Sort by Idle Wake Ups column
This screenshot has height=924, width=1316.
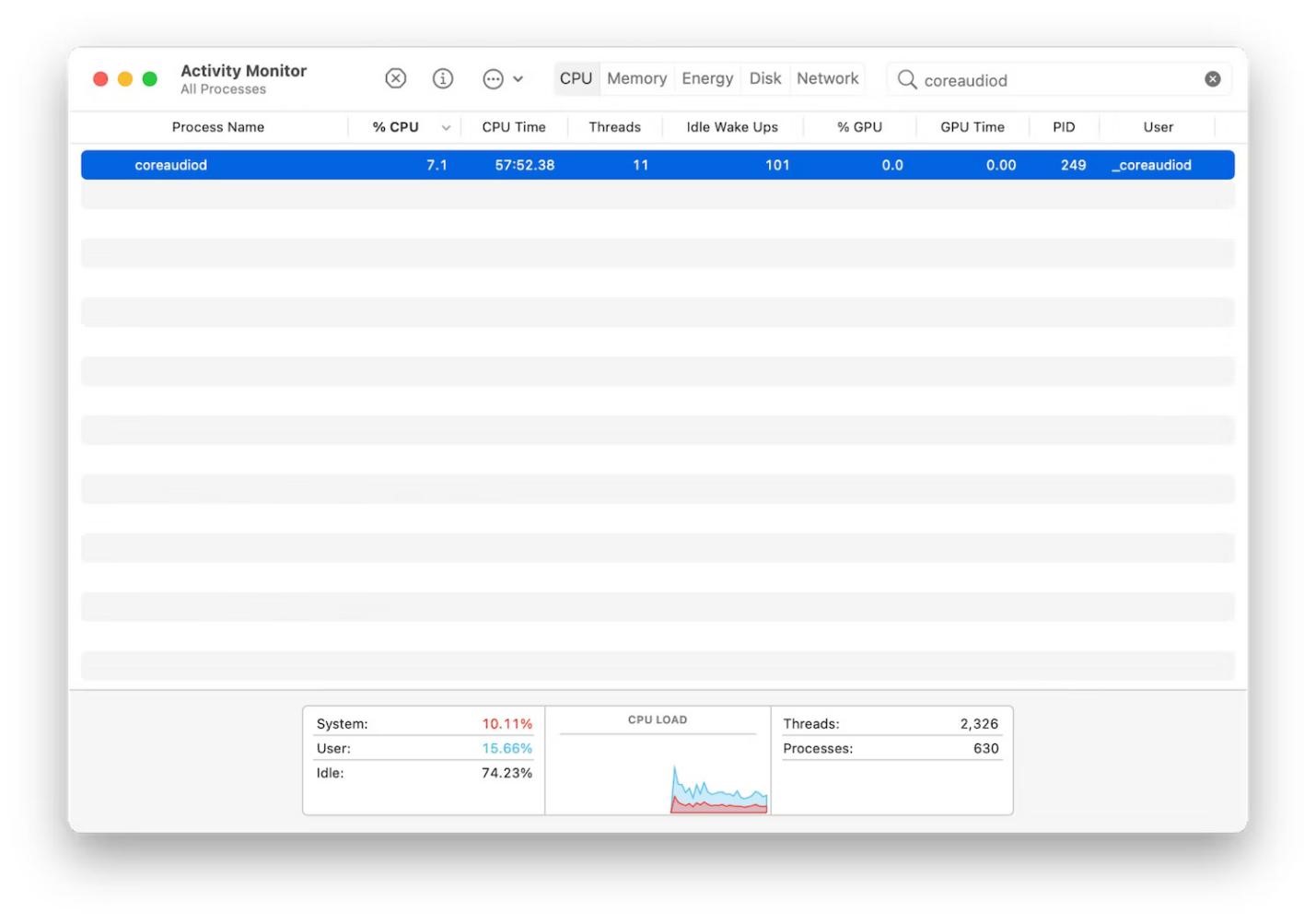732,127
